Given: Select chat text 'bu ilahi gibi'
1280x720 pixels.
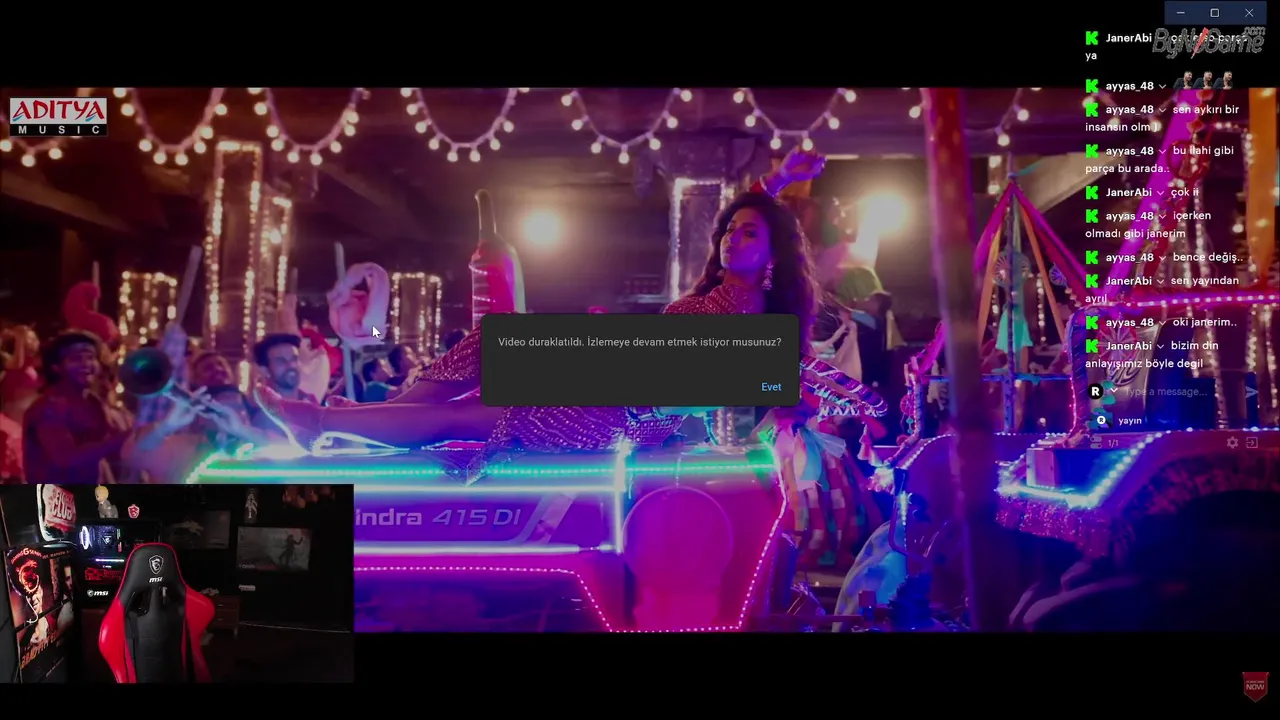Looking at the screenshot, I should (x=1203, y=151).
